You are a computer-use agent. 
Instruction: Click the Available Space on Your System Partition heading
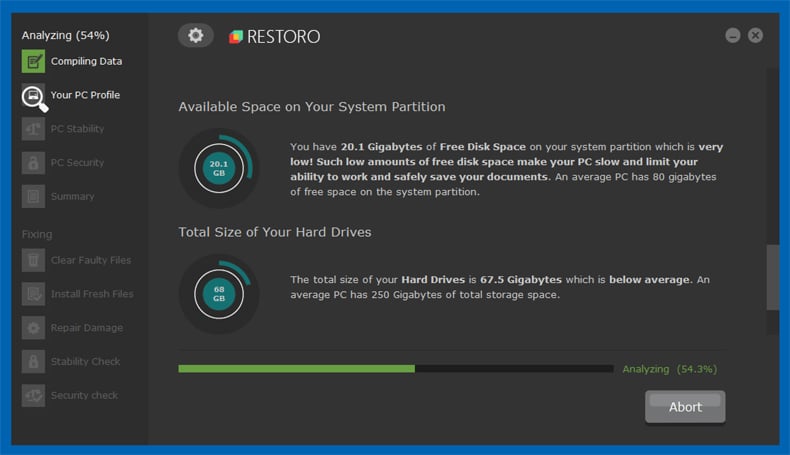tap(312, 107)
